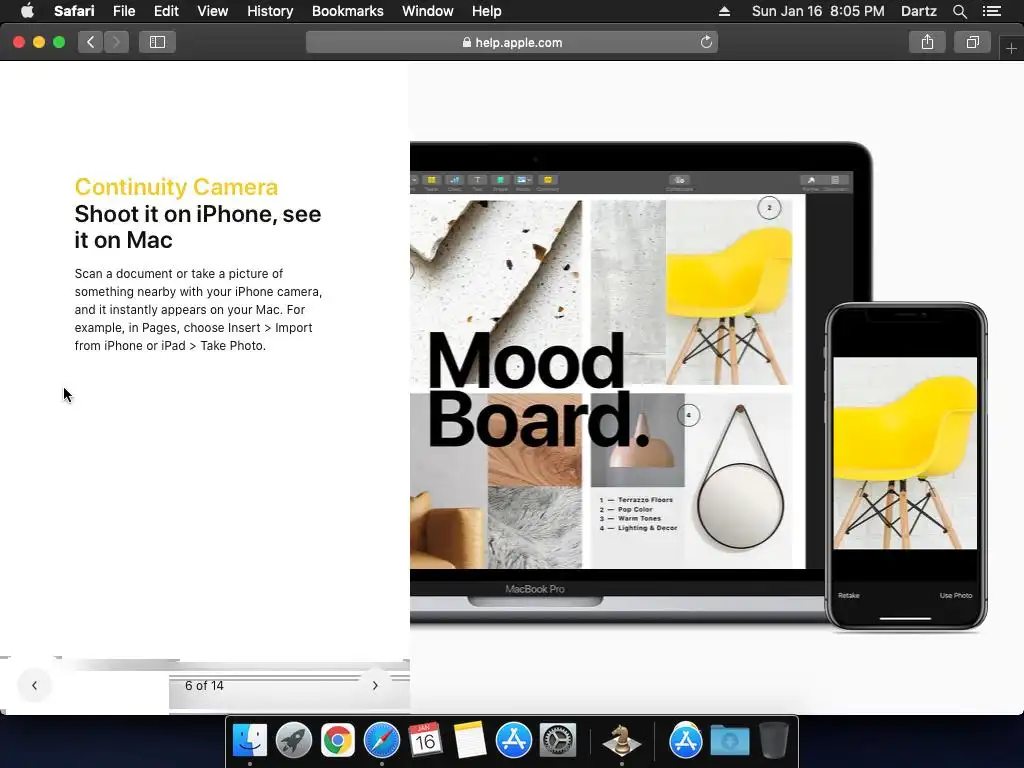Open Notification Center list icon
The height and width of the screenshot is (768, 1024).
(992, 11)
